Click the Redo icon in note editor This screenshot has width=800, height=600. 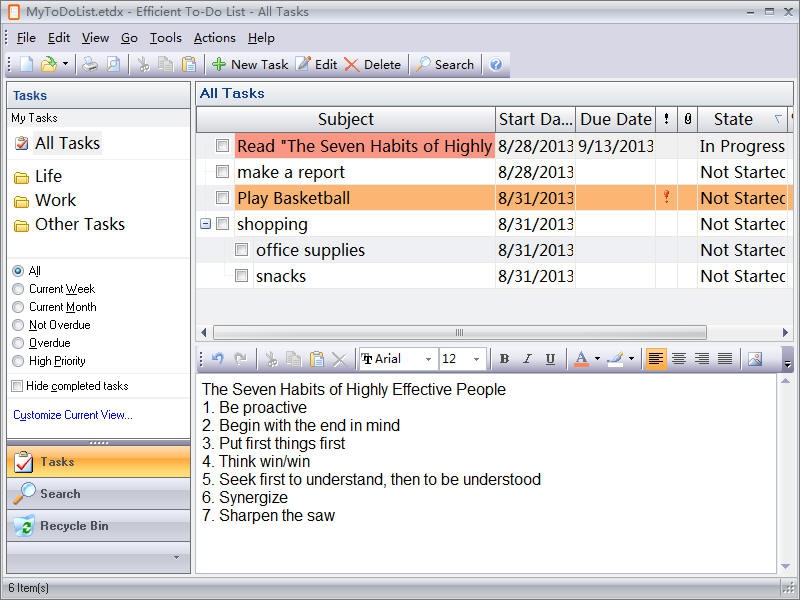click(x=240, y=359)
